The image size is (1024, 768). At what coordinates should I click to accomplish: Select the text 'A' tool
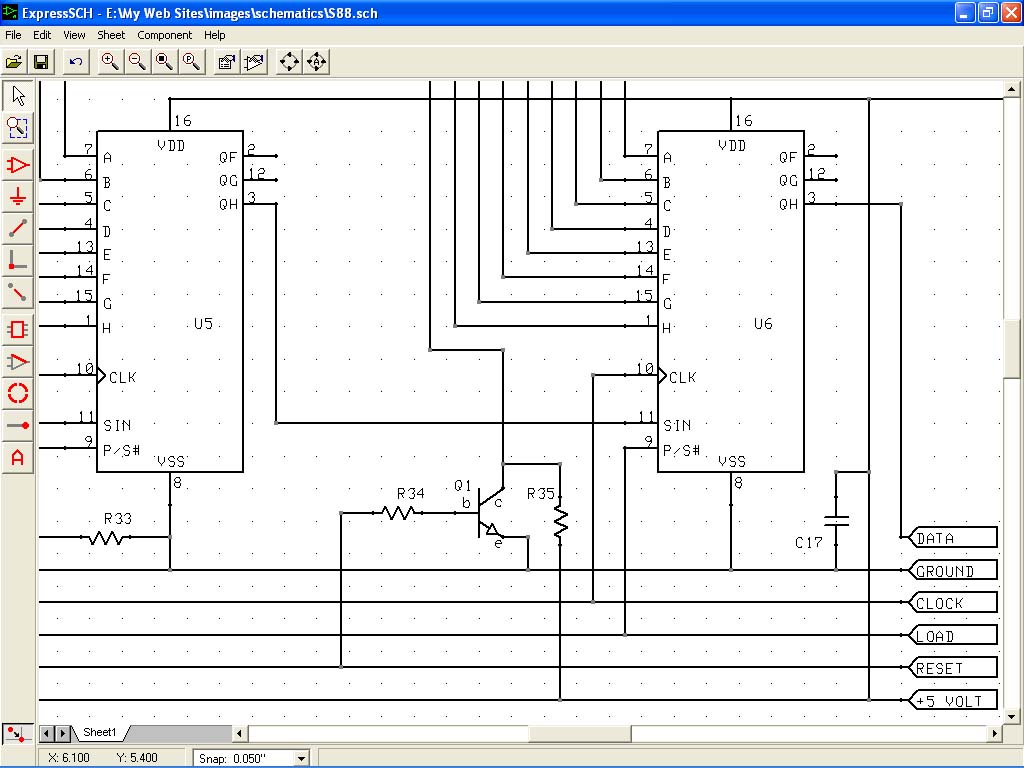(x=18, y=458)
